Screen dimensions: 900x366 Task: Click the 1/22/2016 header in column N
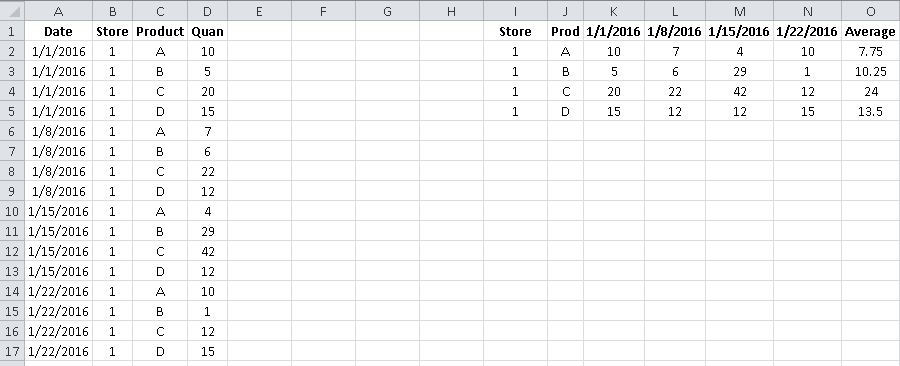point(807,31)
